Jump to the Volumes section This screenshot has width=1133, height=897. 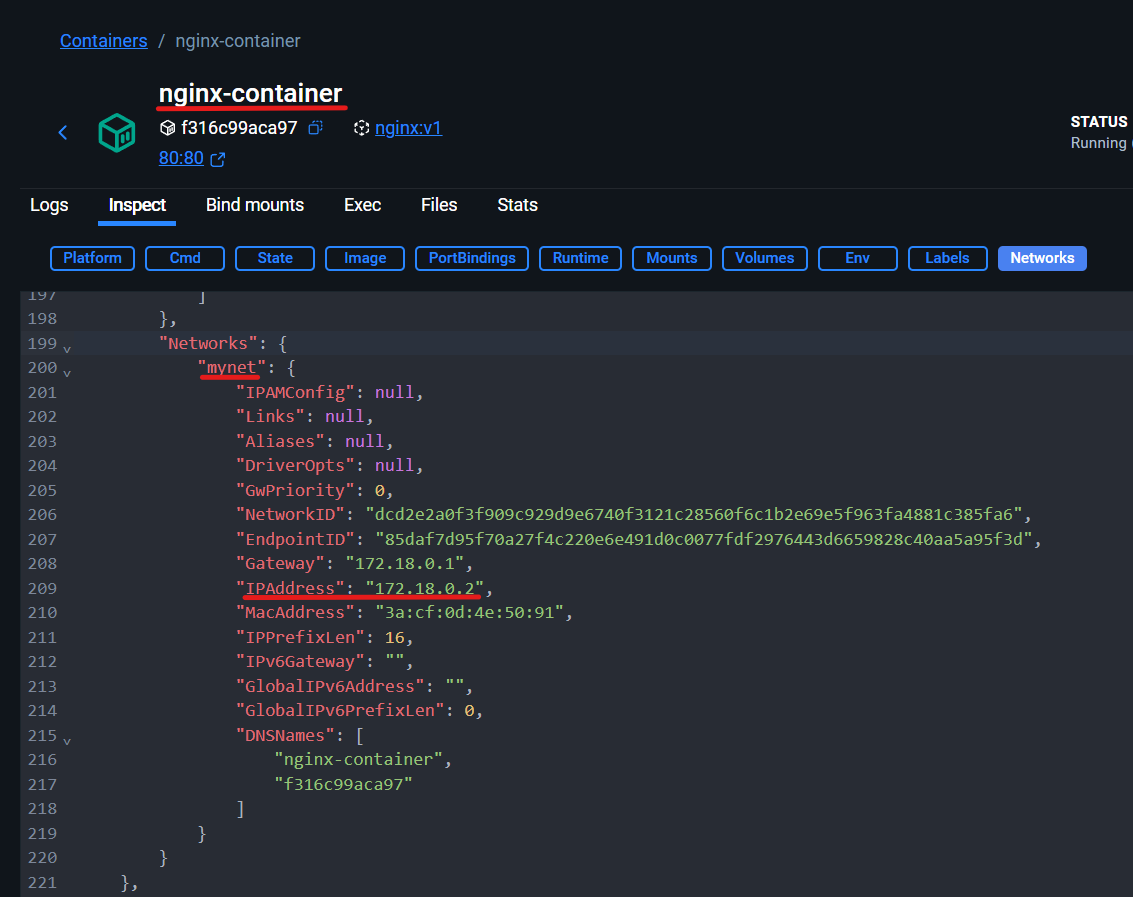click(x=764, y=258)
